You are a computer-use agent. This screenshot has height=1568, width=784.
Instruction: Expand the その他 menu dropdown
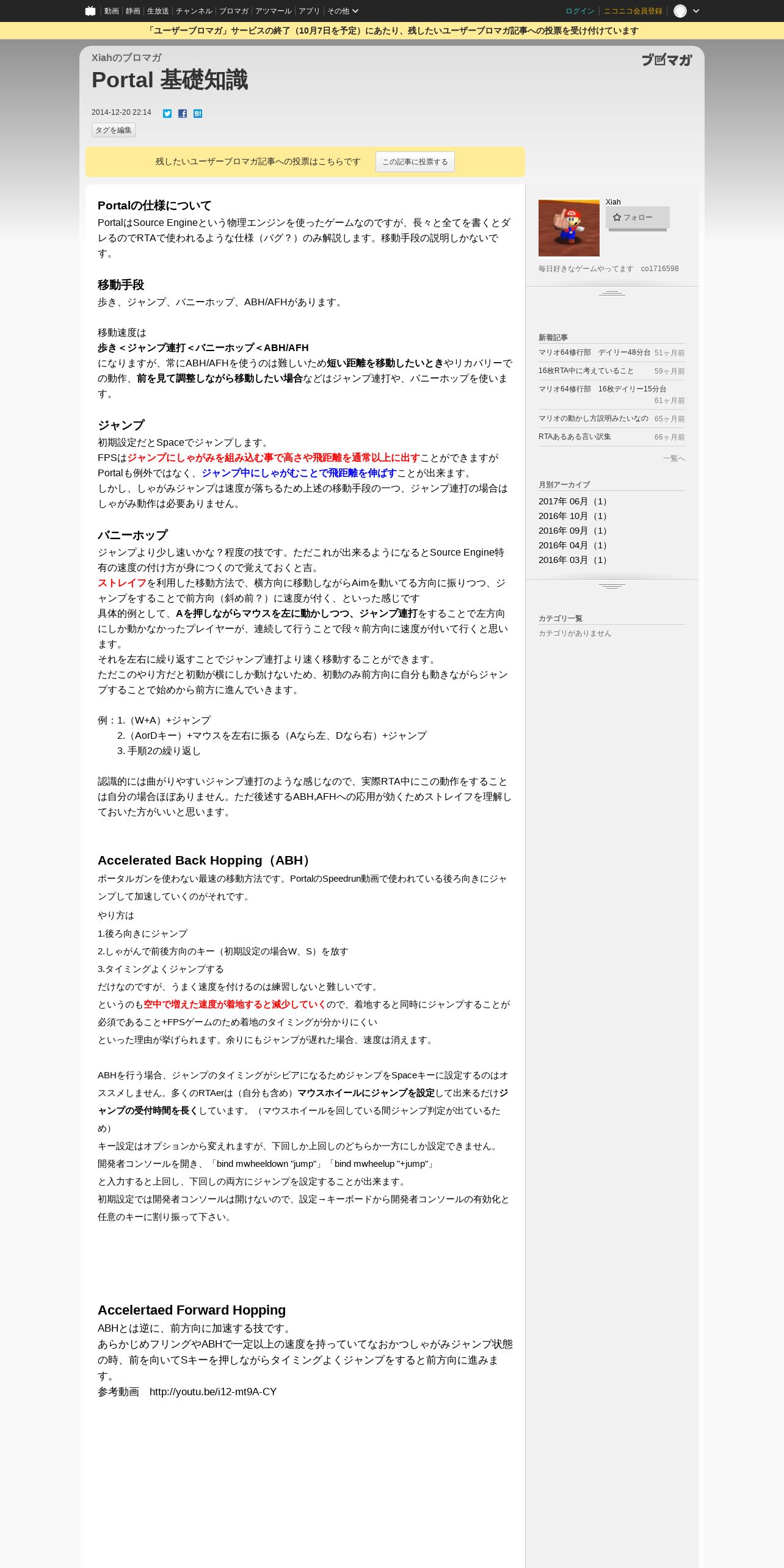tap(343, 11)
